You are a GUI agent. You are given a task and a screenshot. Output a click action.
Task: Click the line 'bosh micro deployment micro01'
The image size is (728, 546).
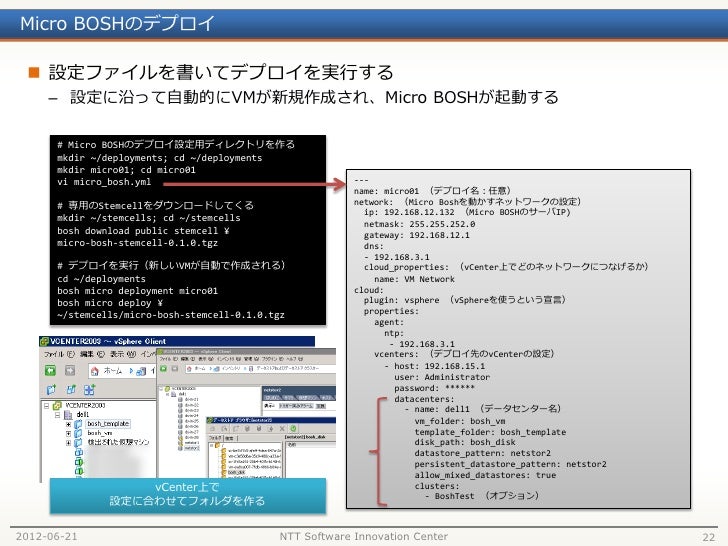[x=137, y=291]
